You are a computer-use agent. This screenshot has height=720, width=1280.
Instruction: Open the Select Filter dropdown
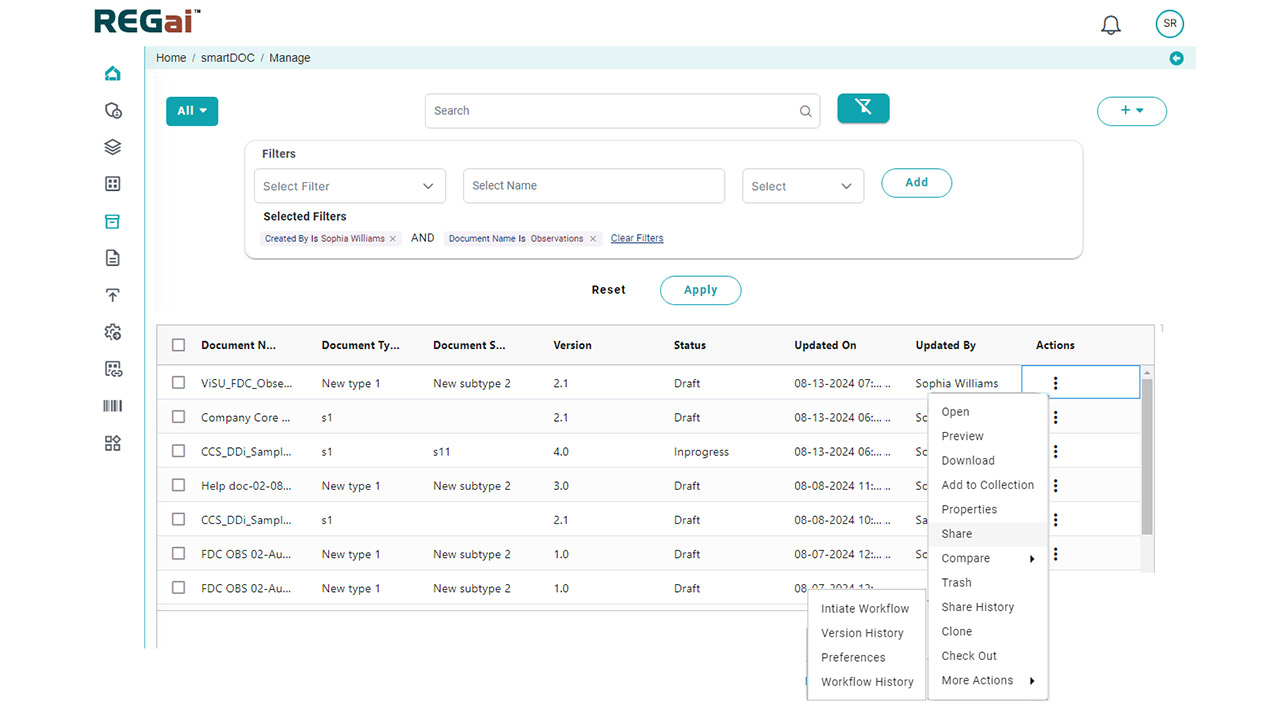point(349,186)
